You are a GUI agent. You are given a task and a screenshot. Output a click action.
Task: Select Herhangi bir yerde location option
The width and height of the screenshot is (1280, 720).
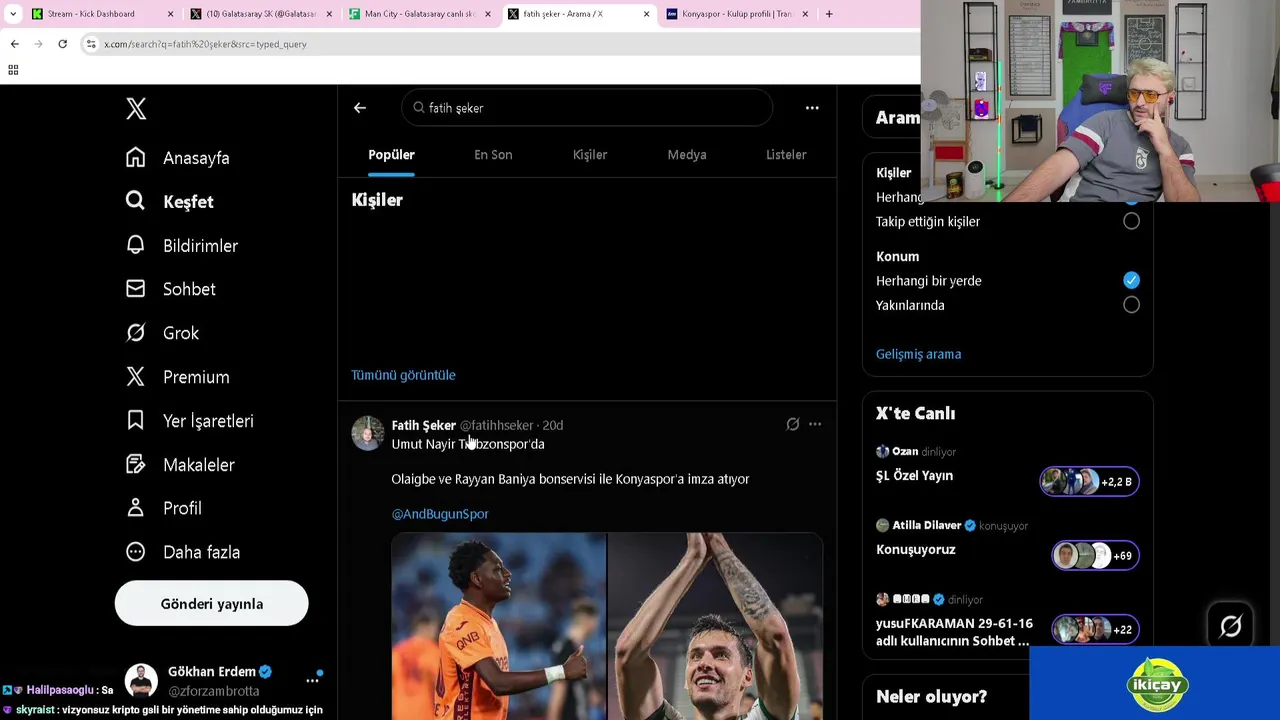click(1131, 280)
